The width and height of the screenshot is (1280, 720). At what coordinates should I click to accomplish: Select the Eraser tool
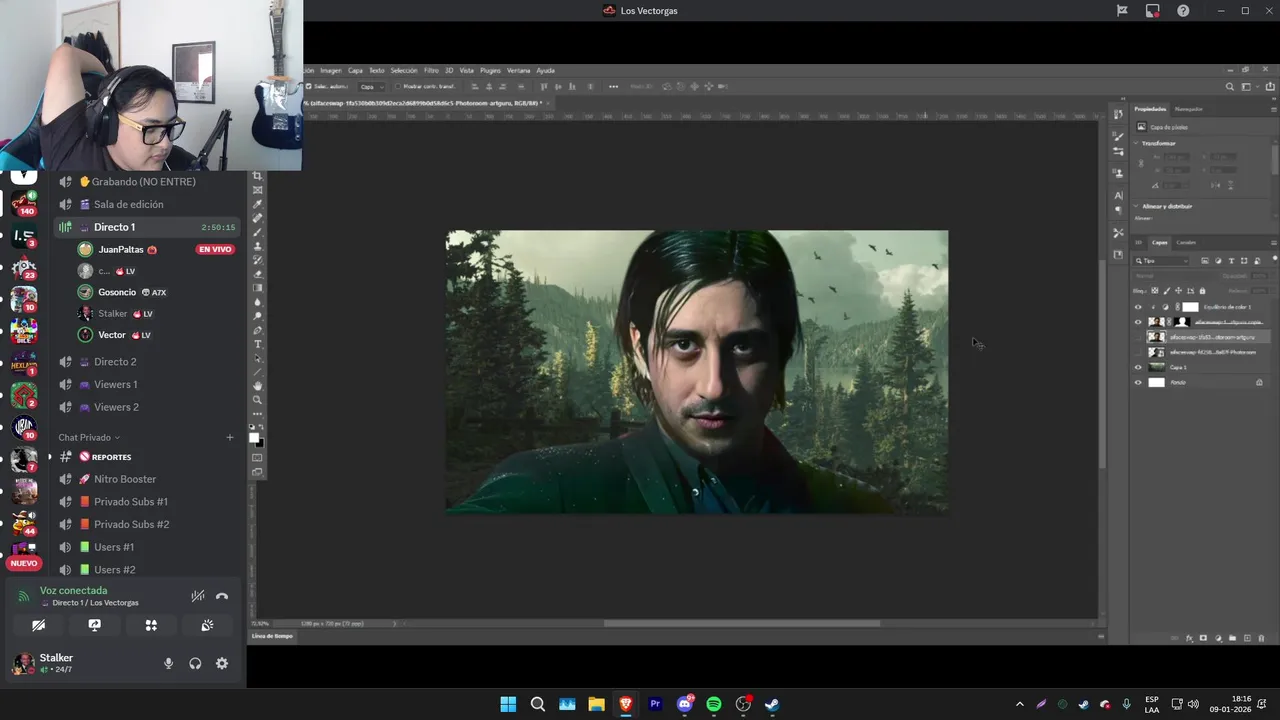point(257,274)
